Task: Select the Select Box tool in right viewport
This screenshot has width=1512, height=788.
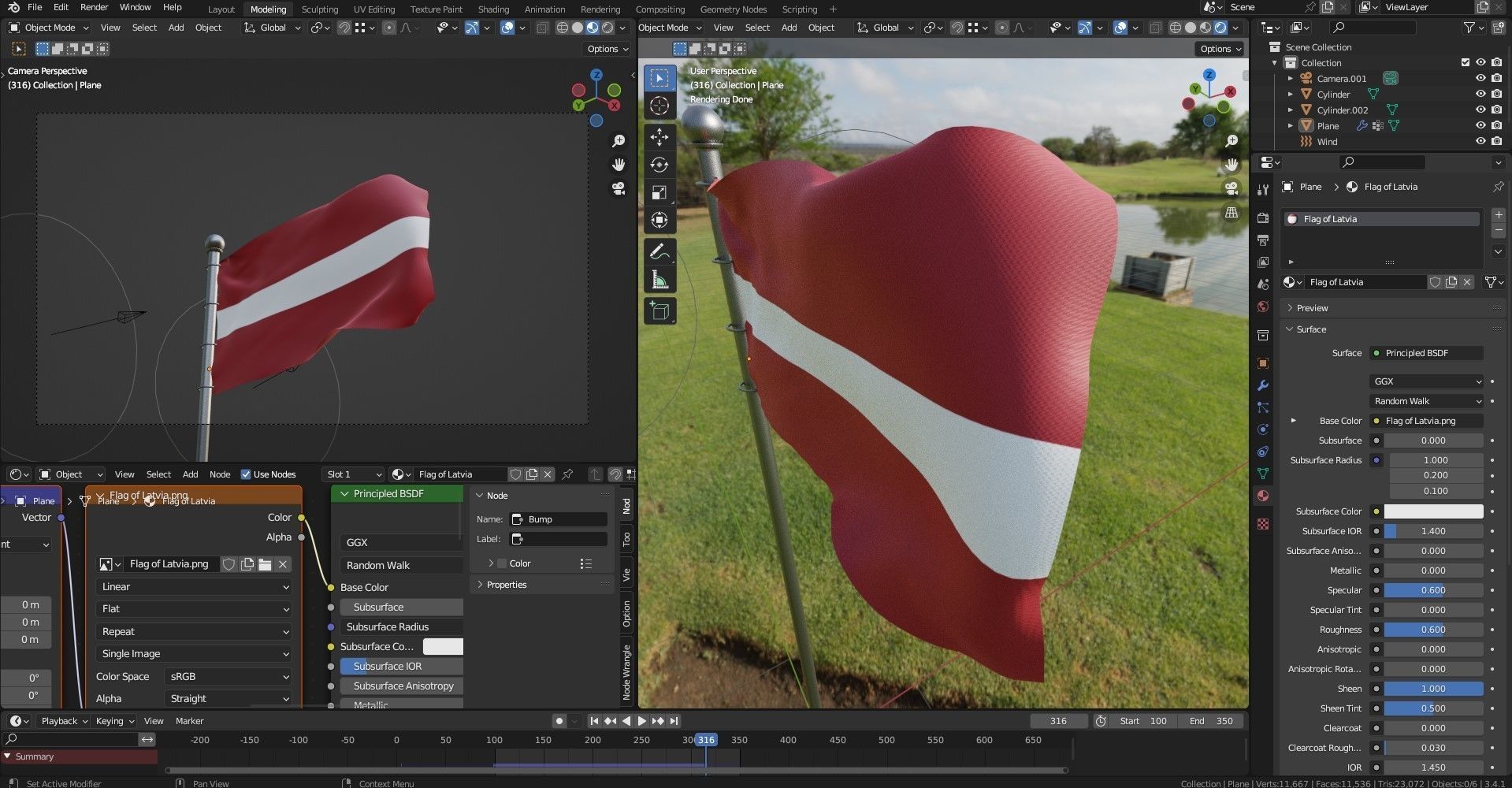Action: point(659,78)
